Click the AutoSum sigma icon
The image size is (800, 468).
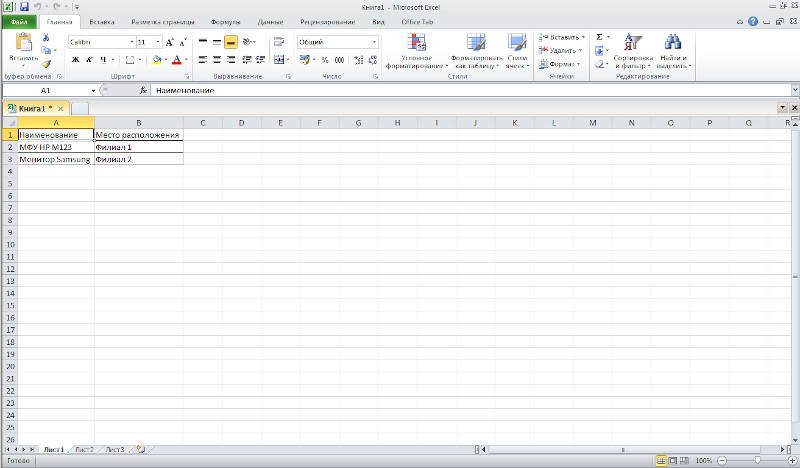[x=599, y=37]
